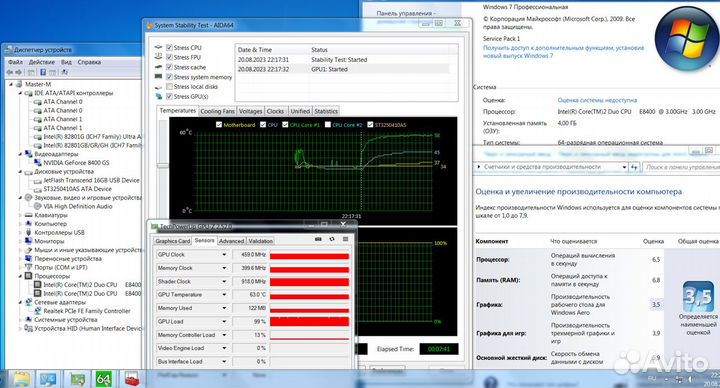
Task: Open Shader Clock sensor dropdown
Action: coord(224,281)
